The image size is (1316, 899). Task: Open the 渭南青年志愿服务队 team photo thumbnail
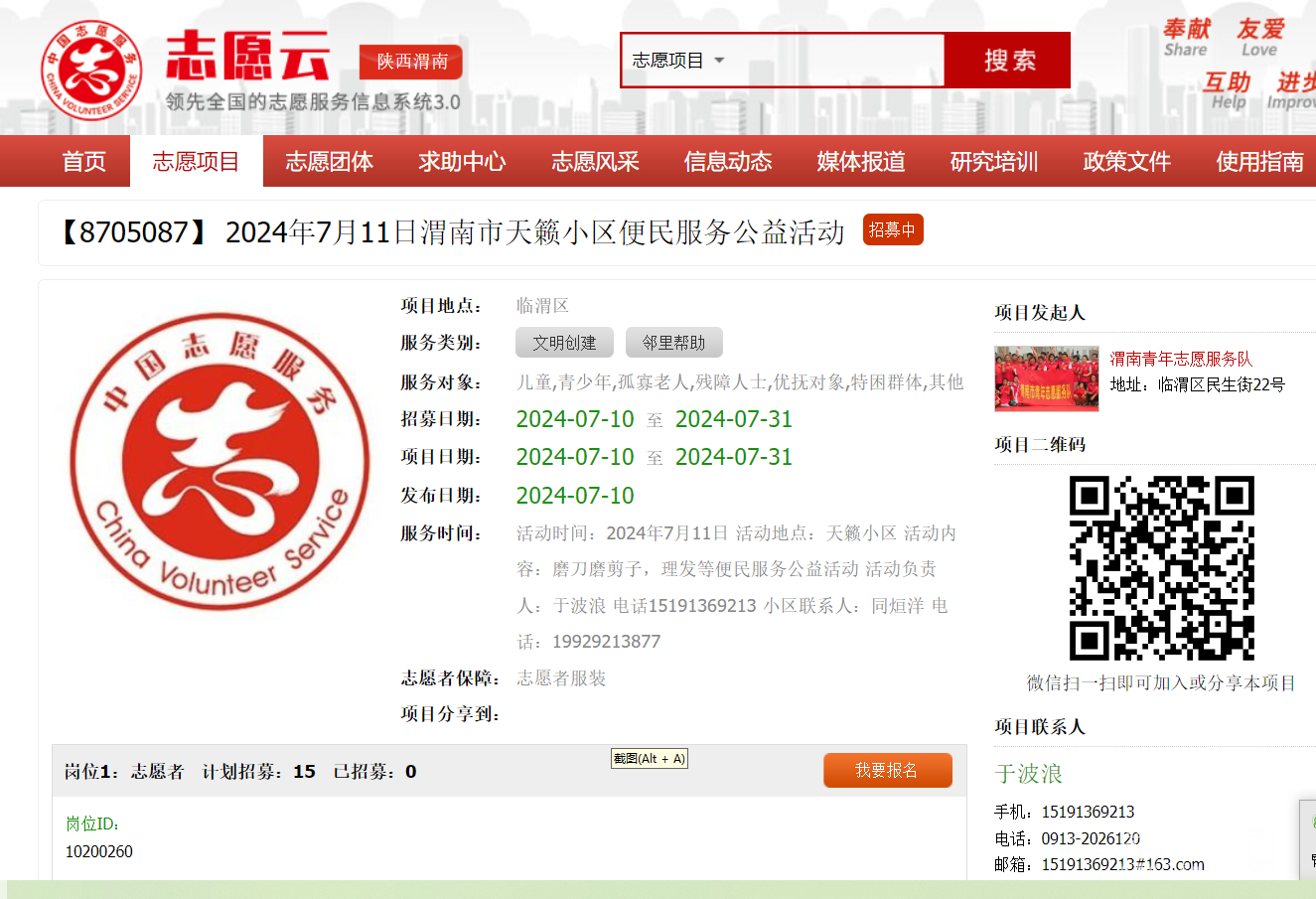click(1046, 378)
